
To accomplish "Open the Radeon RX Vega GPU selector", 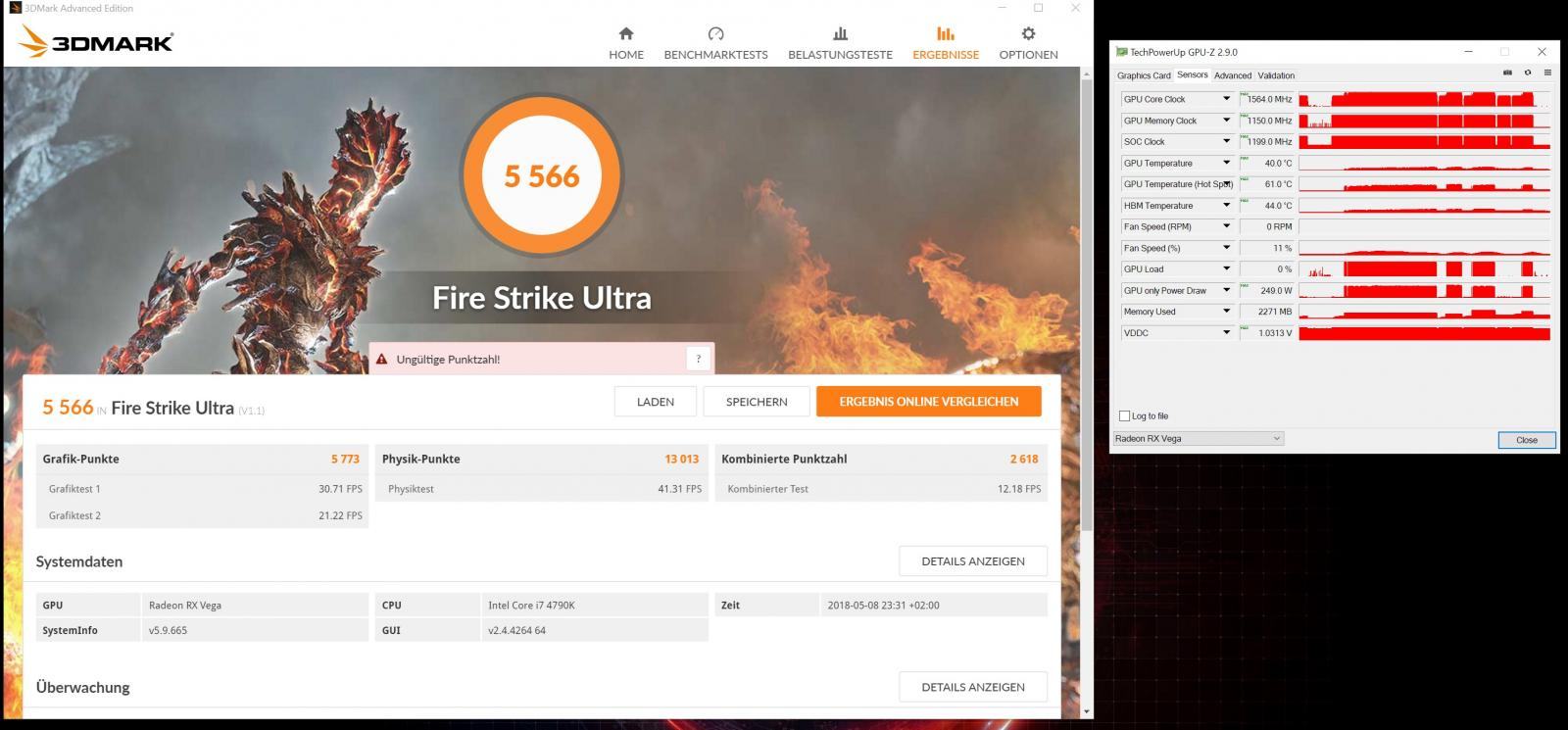I will click(1198, 438).
